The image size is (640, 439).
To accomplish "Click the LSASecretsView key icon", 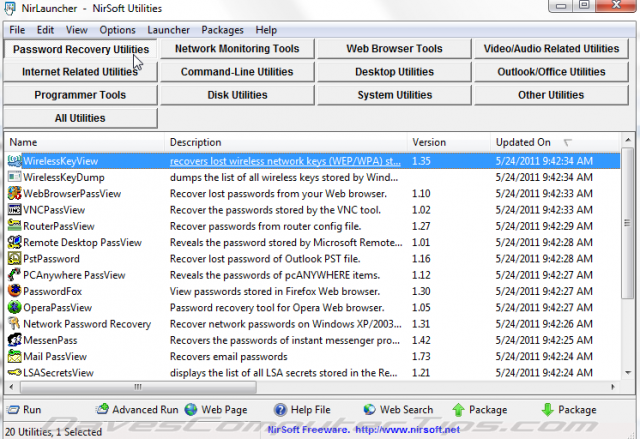I will [x=14, y=372].
